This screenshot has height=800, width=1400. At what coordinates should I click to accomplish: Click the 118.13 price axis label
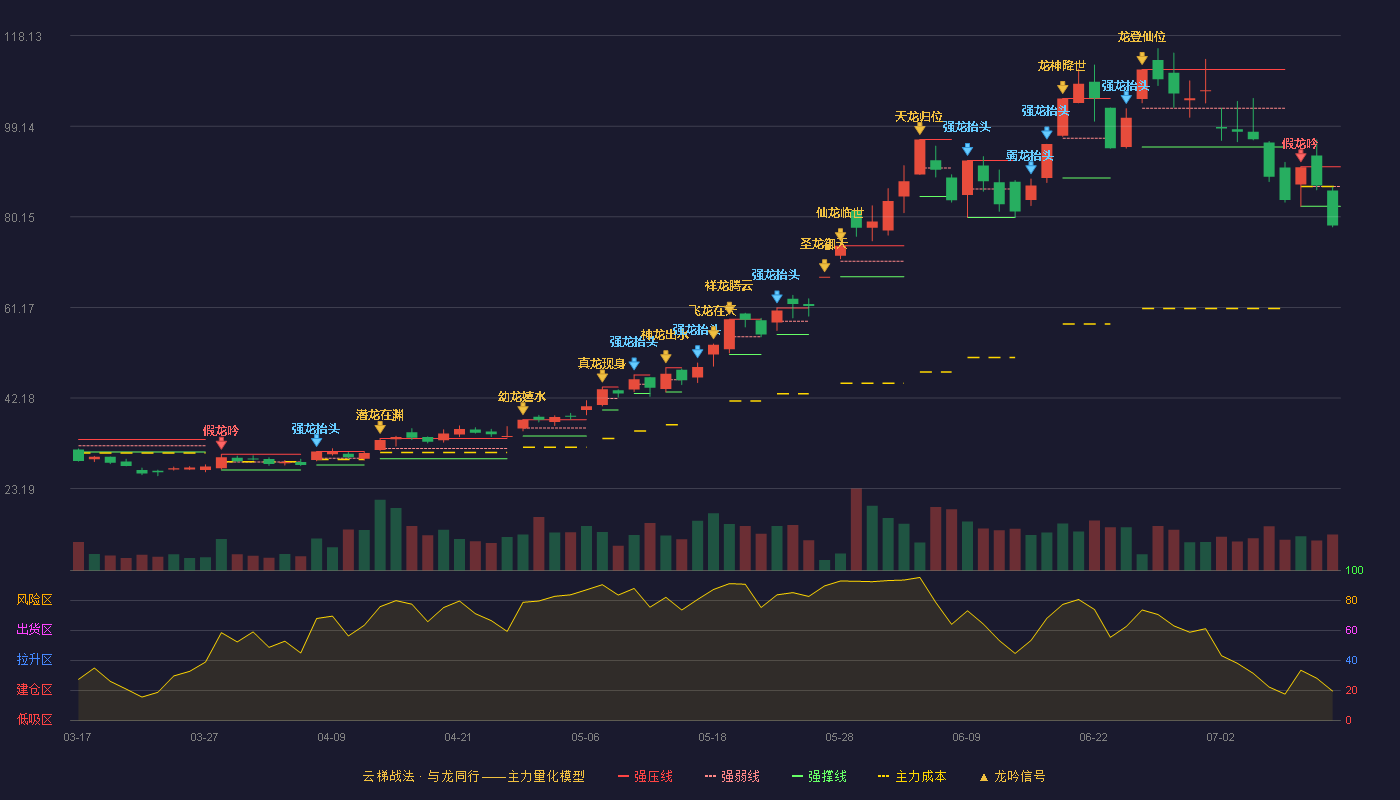[22, 37]
